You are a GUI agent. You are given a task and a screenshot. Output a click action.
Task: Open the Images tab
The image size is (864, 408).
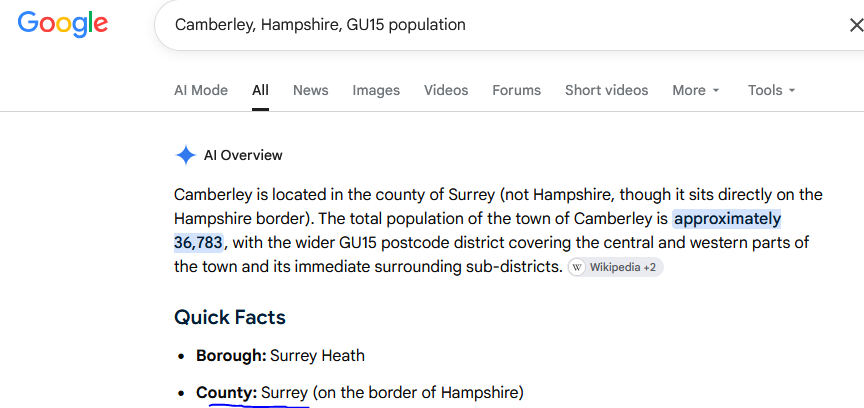[376, 90]
